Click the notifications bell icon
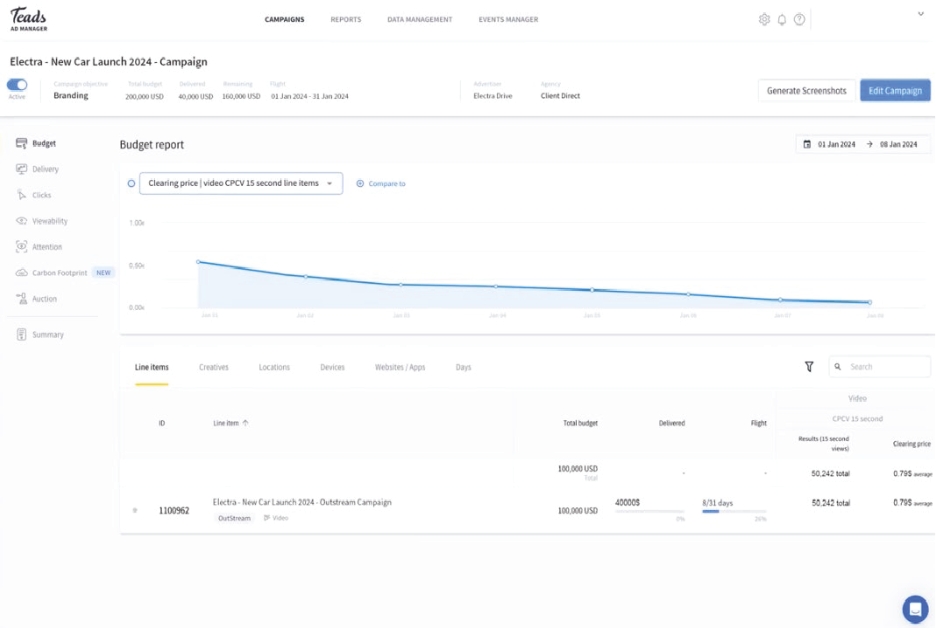Image resolution: width=936 pixels, height=630 pixels. pos(782,20)
